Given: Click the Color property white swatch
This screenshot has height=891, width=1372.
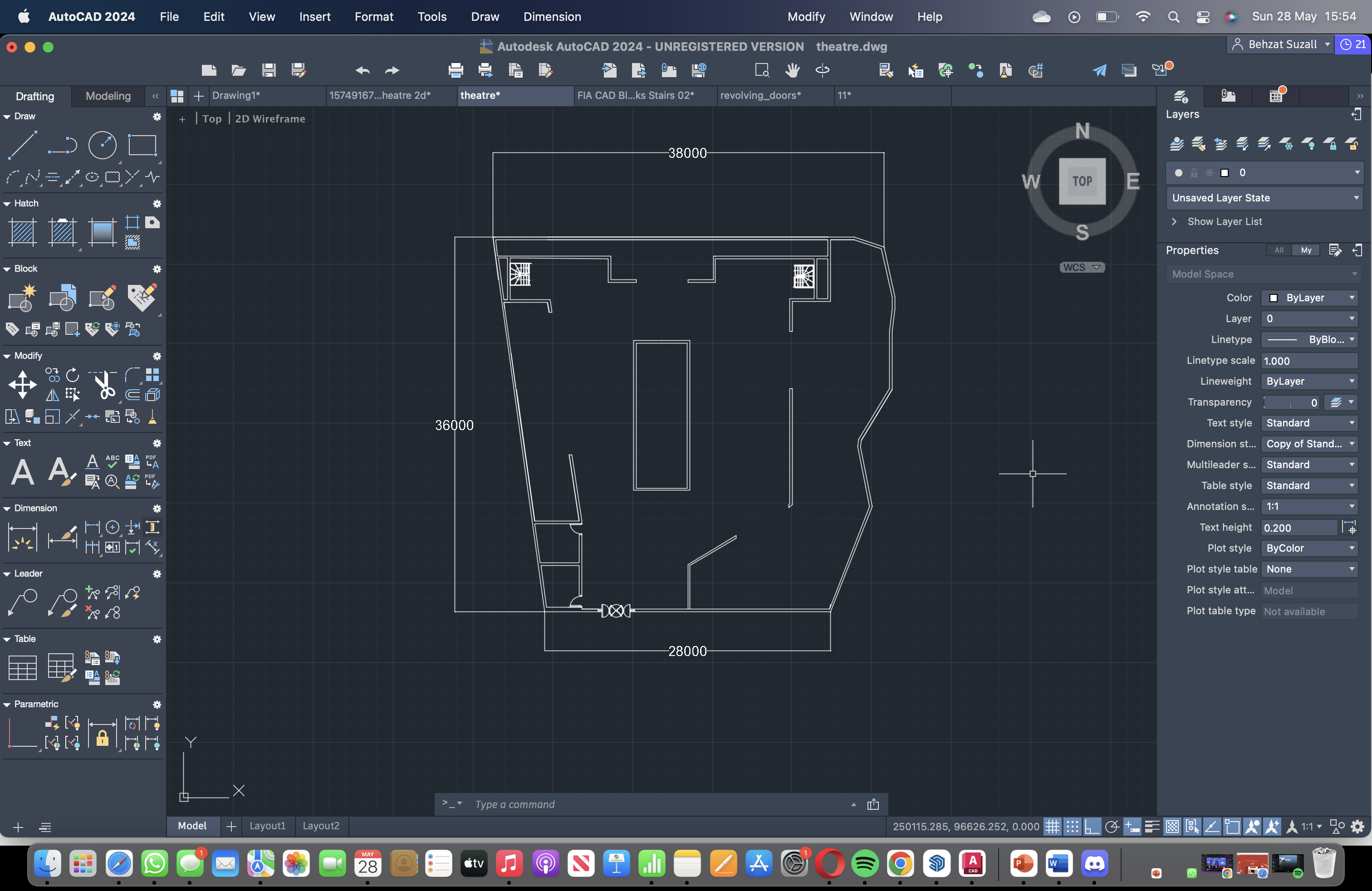Looking at the screenshot, I should pos(1274,298).
